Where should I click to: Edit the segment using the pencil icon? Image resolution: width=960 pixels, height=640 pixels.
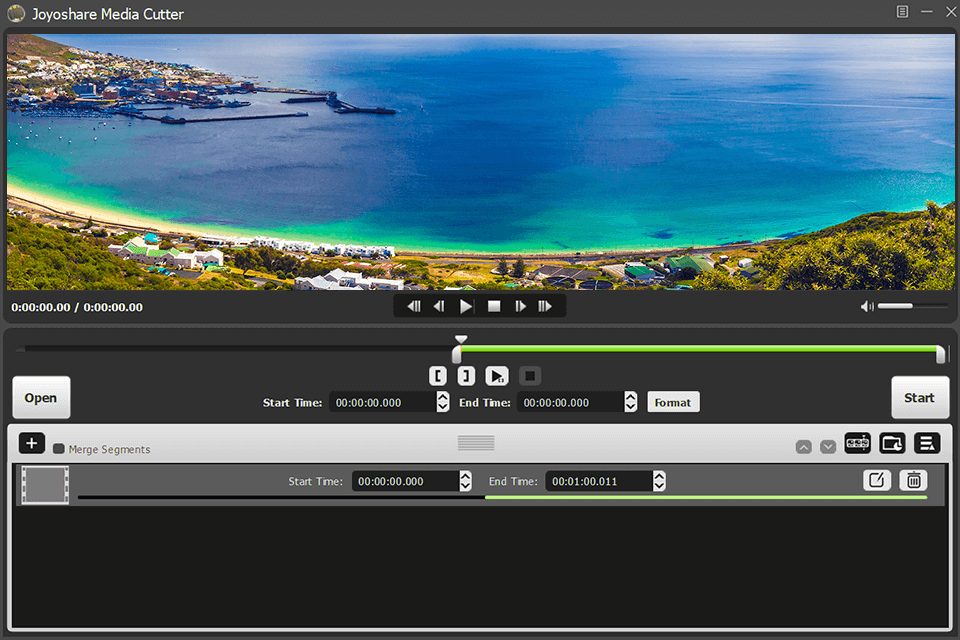pos(877,480)
